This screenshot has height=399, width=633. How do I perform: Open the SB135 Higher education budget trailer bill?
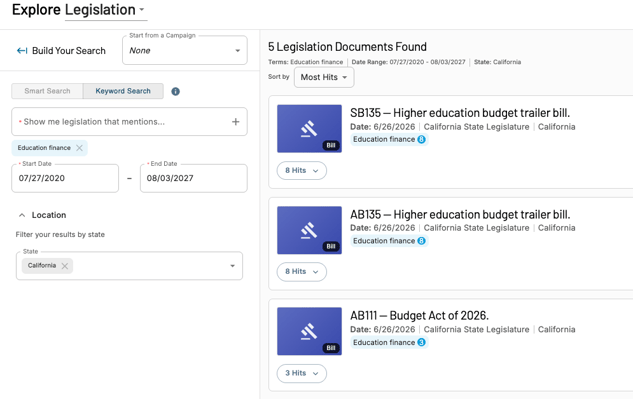coord(460,113)
